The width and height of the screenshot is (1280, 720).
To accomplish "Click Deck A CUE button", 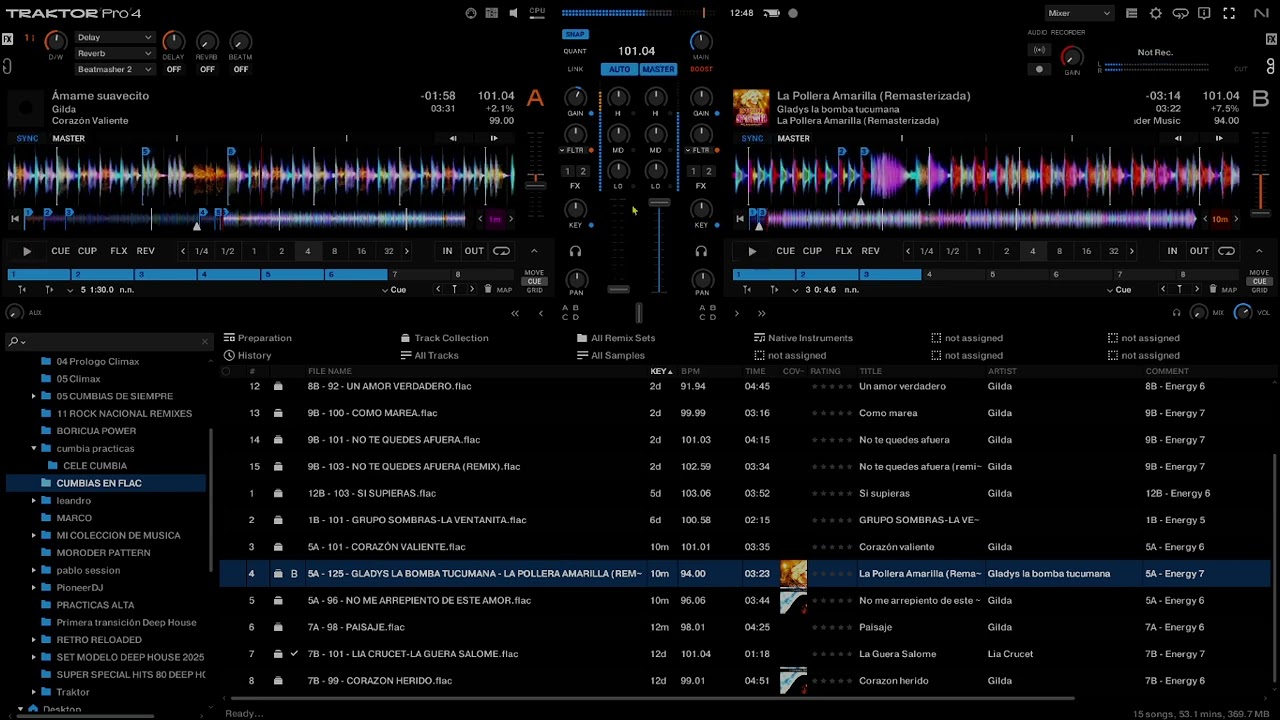I will [x=61, y=251].
